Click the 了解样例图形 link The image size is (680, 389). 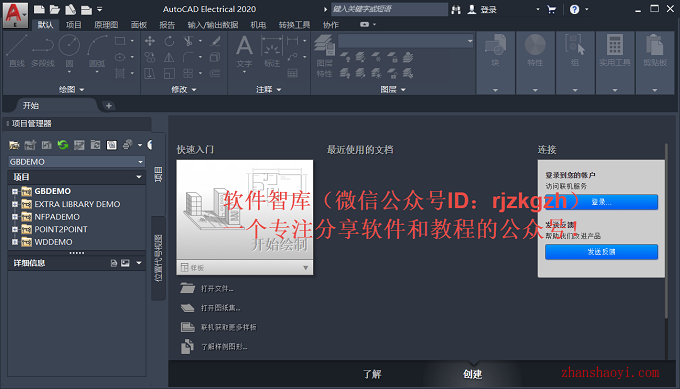point(224,347)
